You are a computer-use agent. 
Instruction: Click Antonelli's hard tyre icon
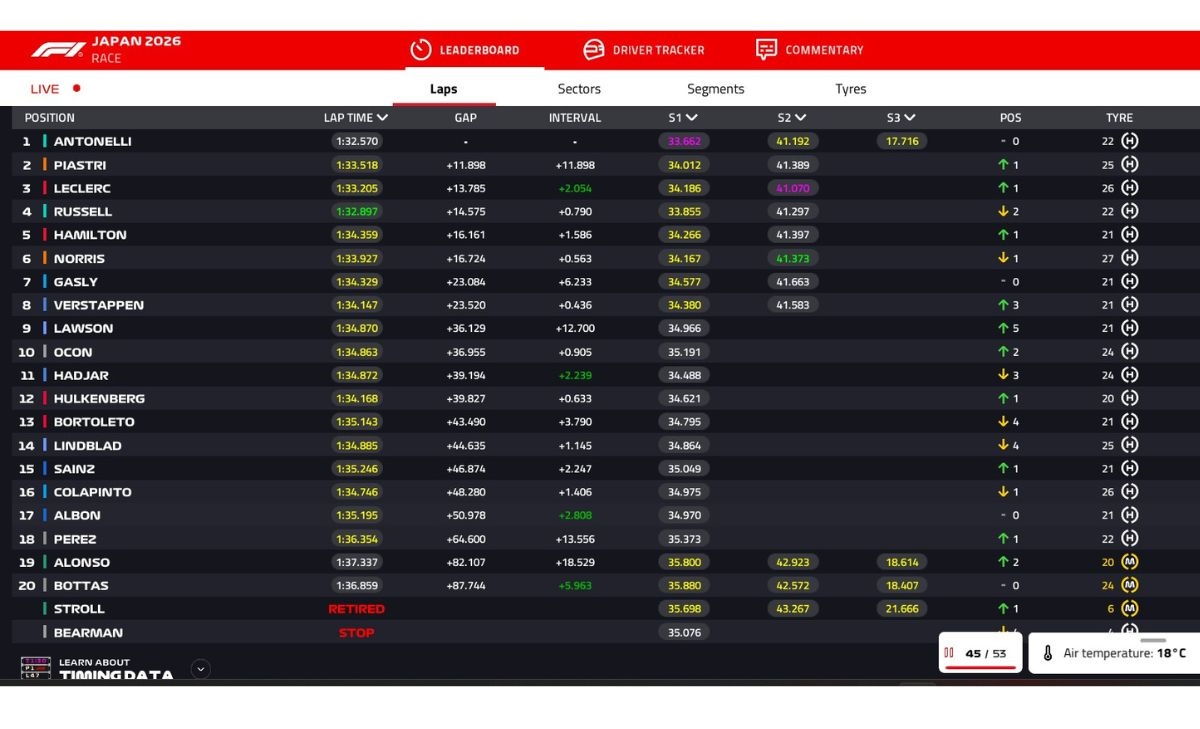1130,141
